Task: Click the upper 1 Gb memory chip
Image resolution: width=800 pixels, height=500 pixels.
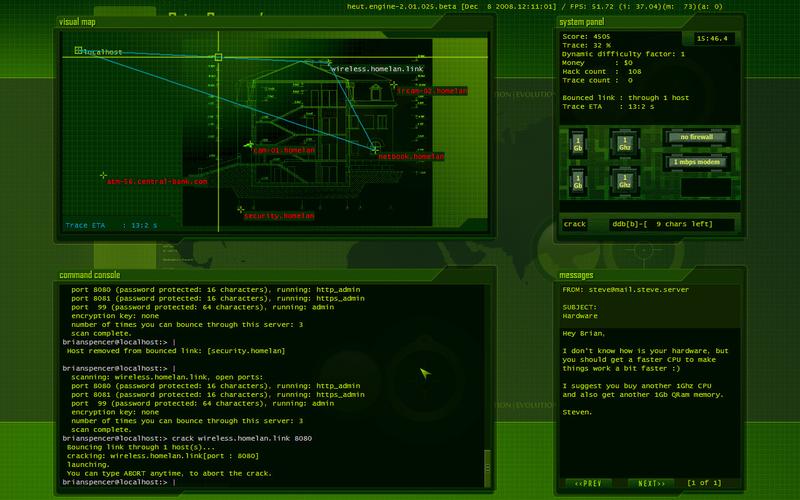Action: [577, 142]
